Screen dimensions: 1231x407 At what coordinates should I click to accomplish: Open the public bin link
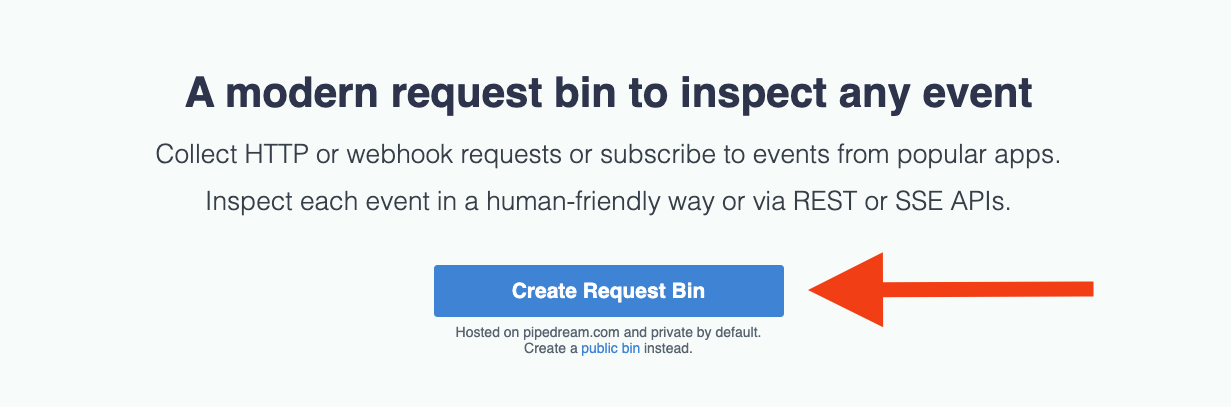(611, 349)
